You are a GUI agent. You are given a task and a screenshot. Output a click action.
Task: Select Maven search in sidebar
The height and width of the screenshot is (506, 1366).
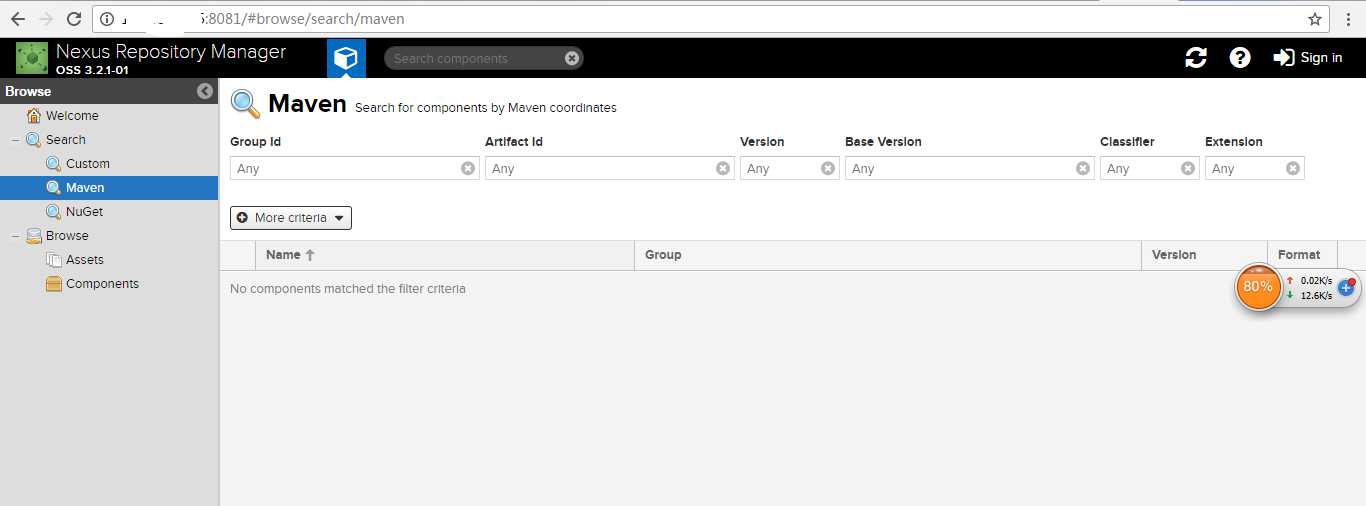pos(109,188)
